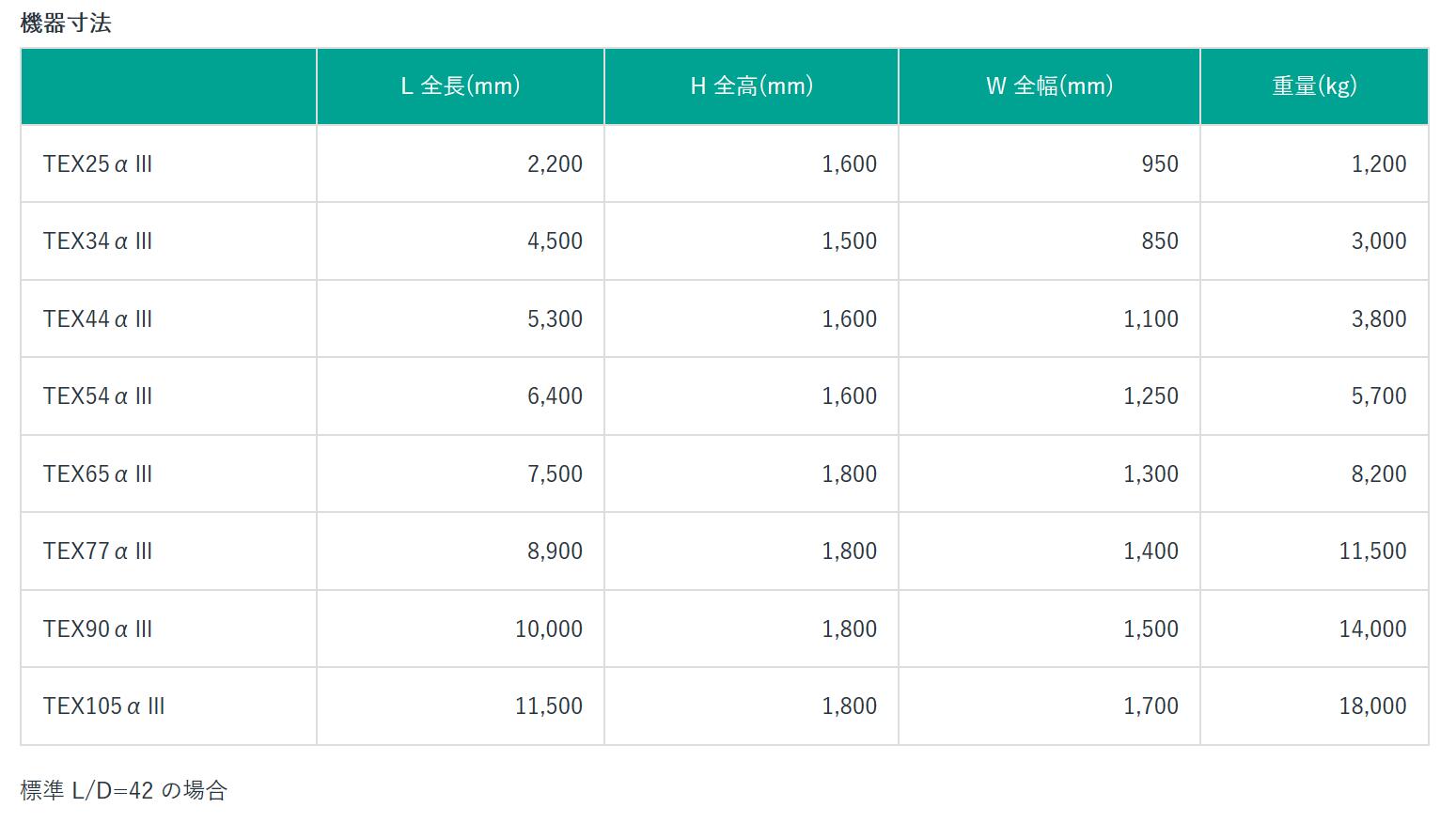The image size is (1456, 823).
Task: Click the 標準 L/D=42 の場合 footnote
Action: tap(124, 791)
